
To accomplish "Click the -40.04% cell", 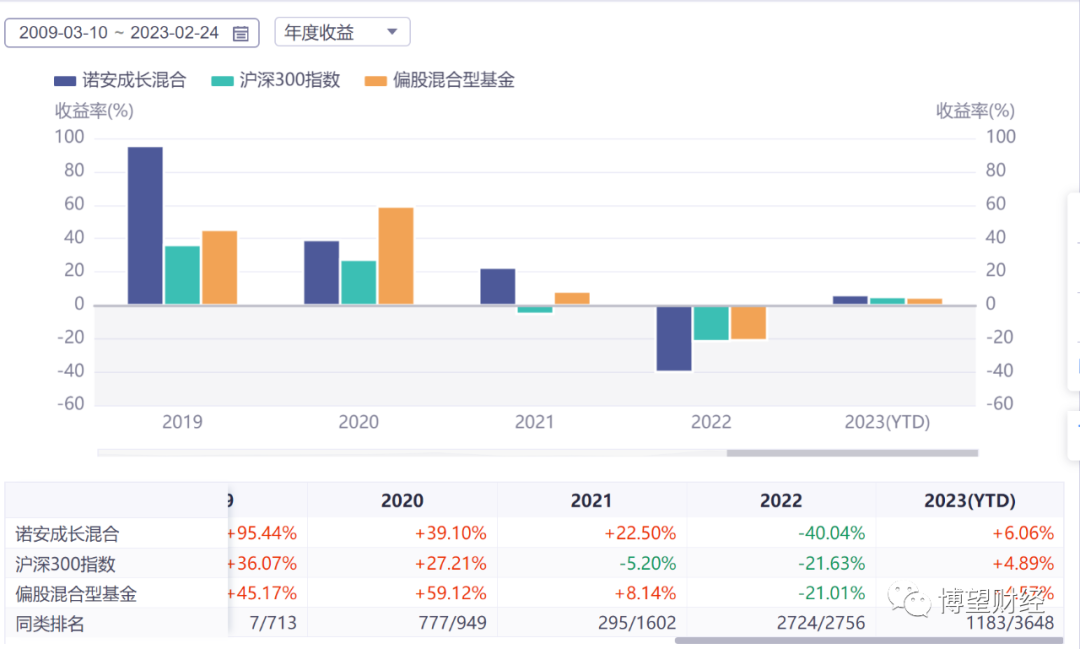I will tap(831, 533).
